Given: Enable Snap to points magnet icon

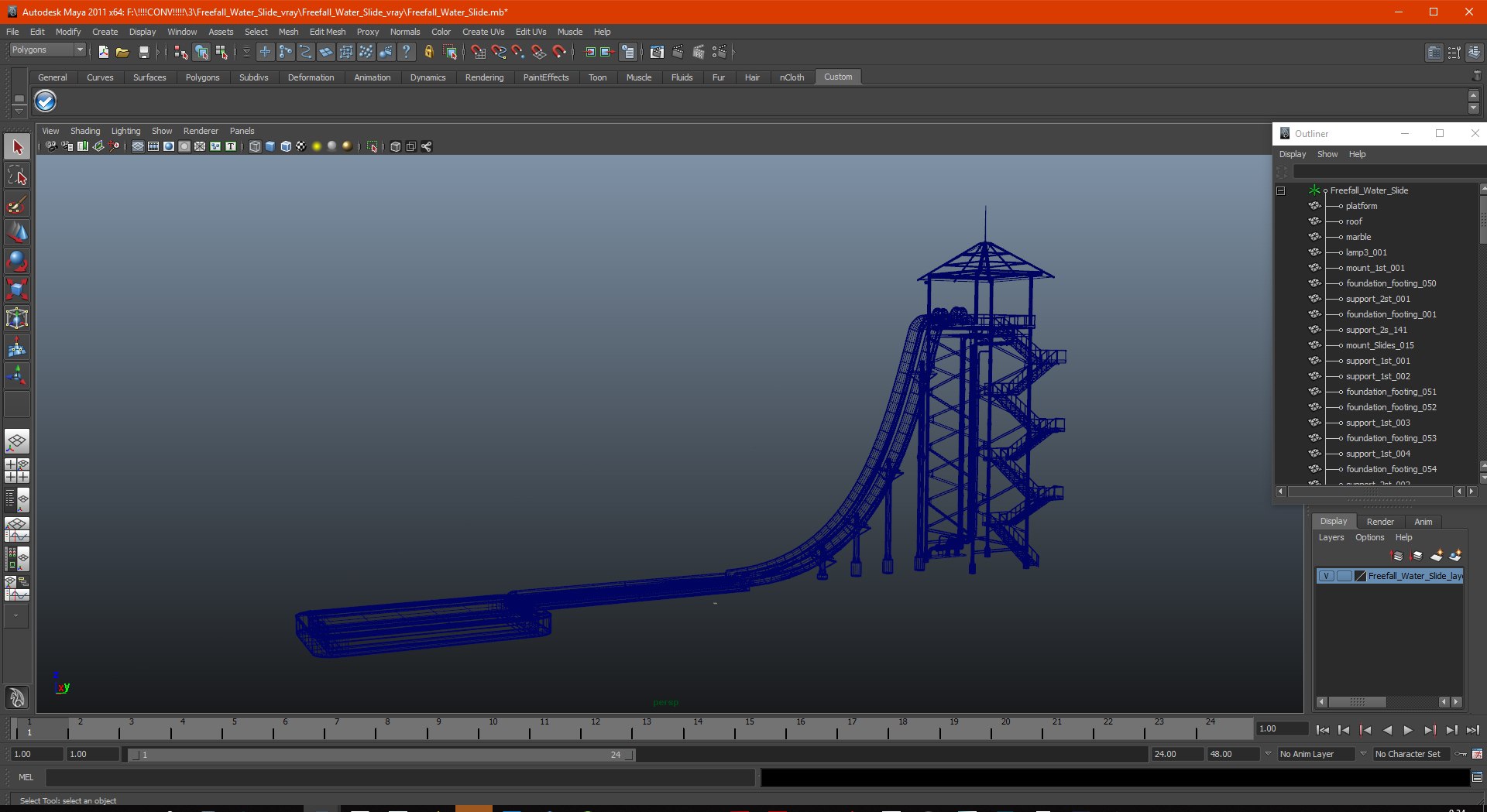Looking at the screenshot, I should click(518, 52).
